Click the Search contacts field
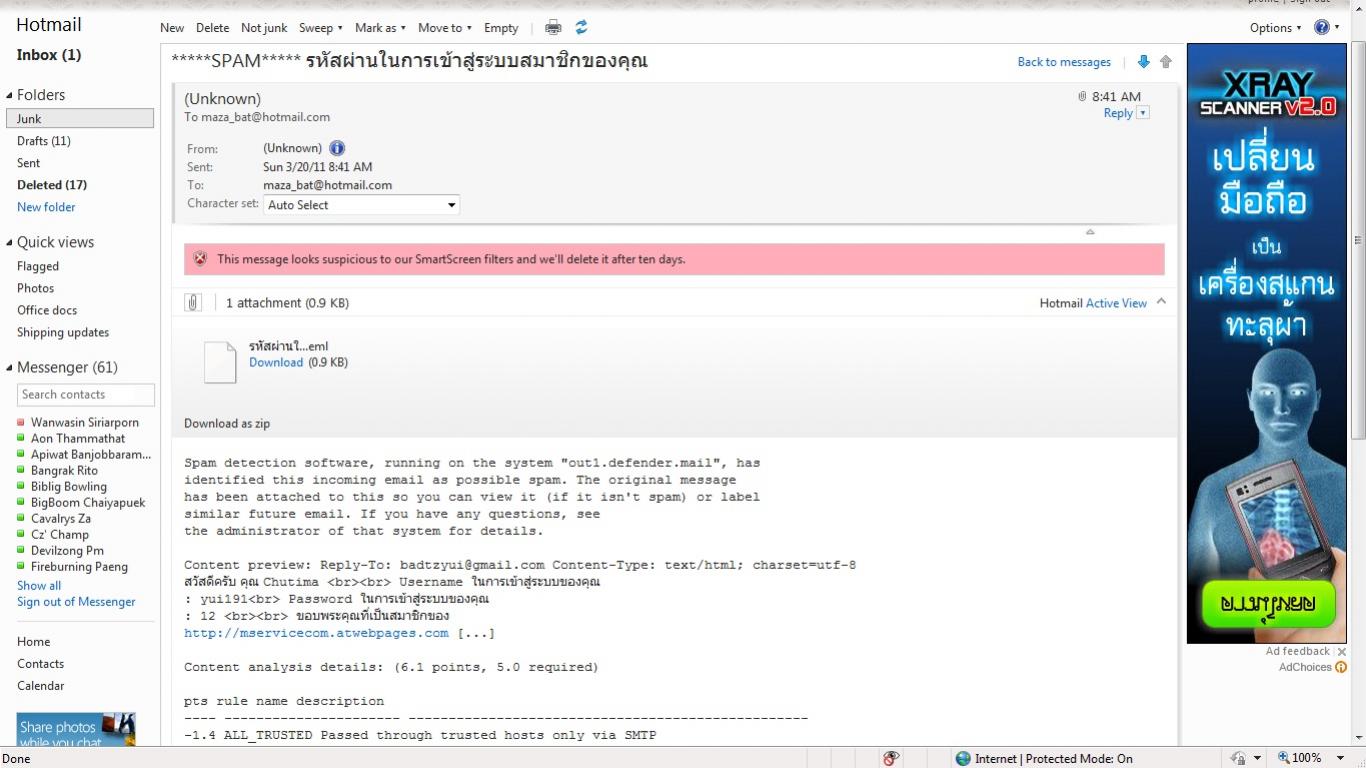The width and height of the screenshot is (1366, 768). pos(86,395)
